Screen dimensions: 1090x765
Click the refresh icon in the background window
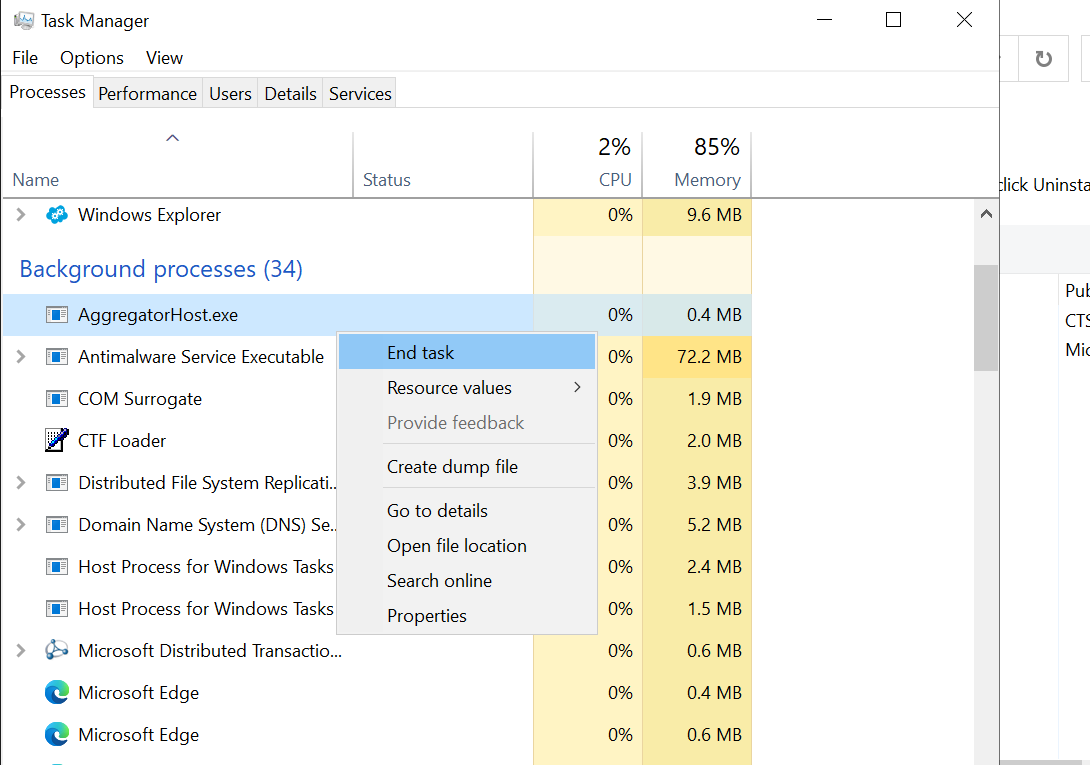(1043, 59)
